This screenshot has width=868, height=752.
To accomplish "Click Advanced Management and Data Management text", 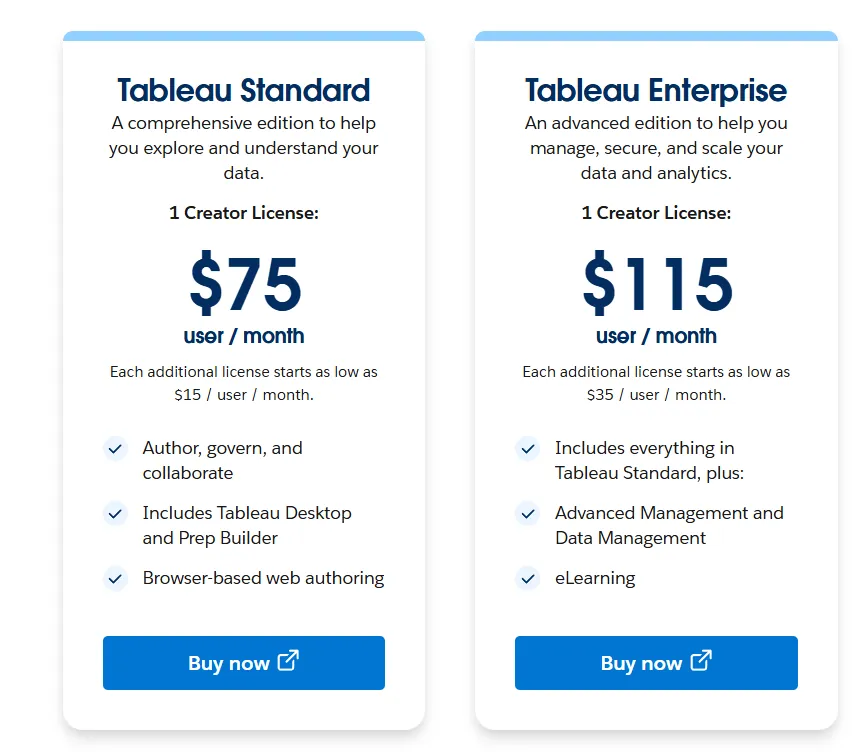I will [x=668, y=525].
